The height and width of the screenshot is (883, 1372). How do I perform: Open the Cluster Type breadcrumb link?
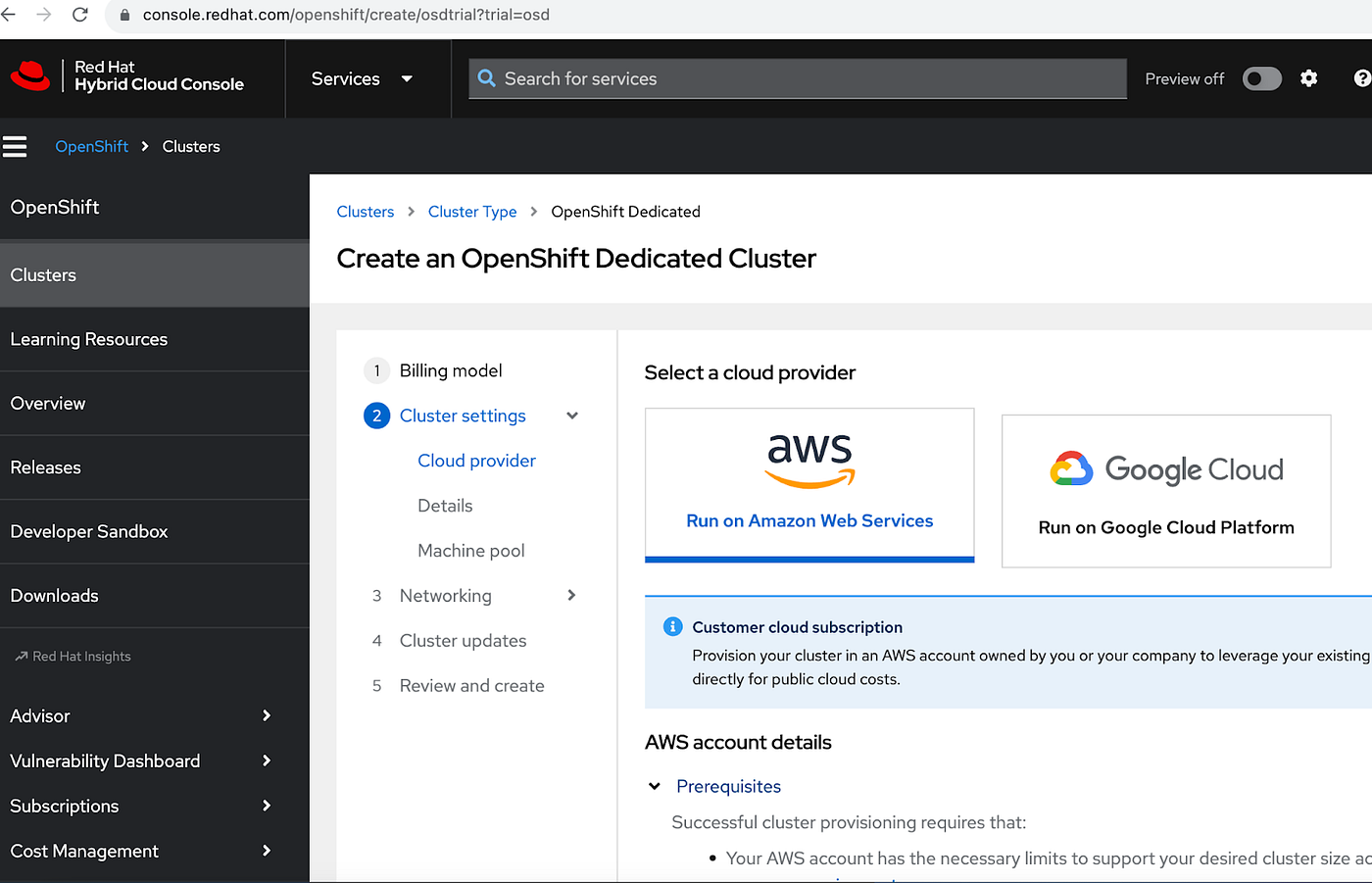[472, 211]
